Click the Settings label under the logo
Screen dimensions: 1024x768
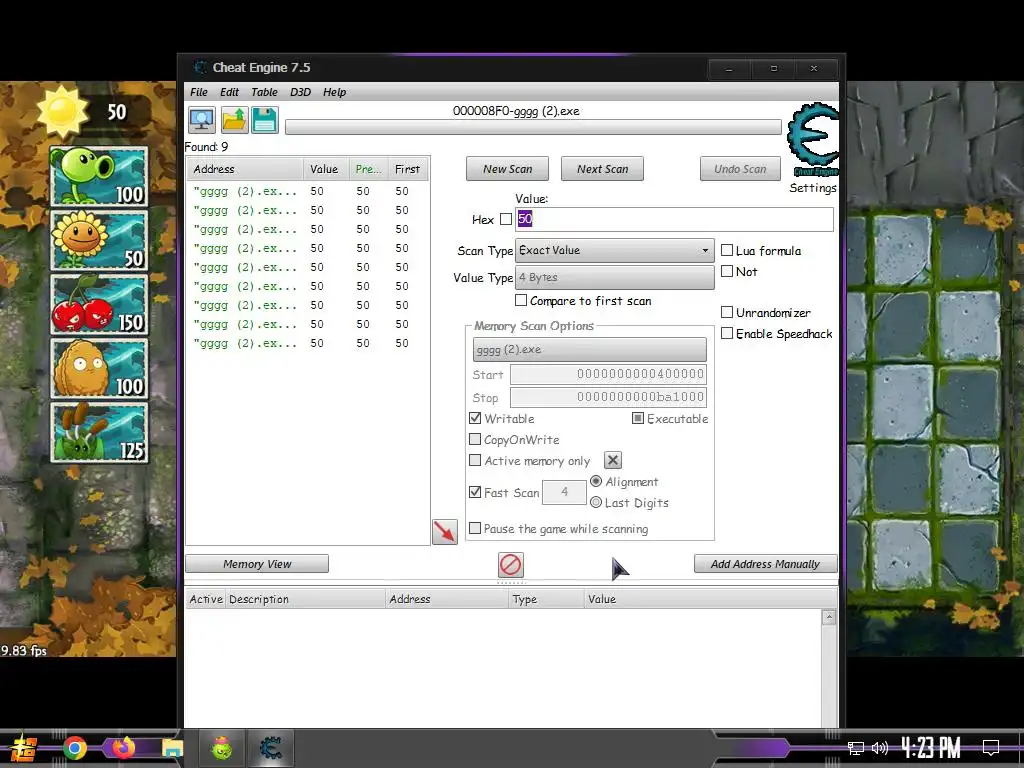pyautogui.click(x=812, y=187)
